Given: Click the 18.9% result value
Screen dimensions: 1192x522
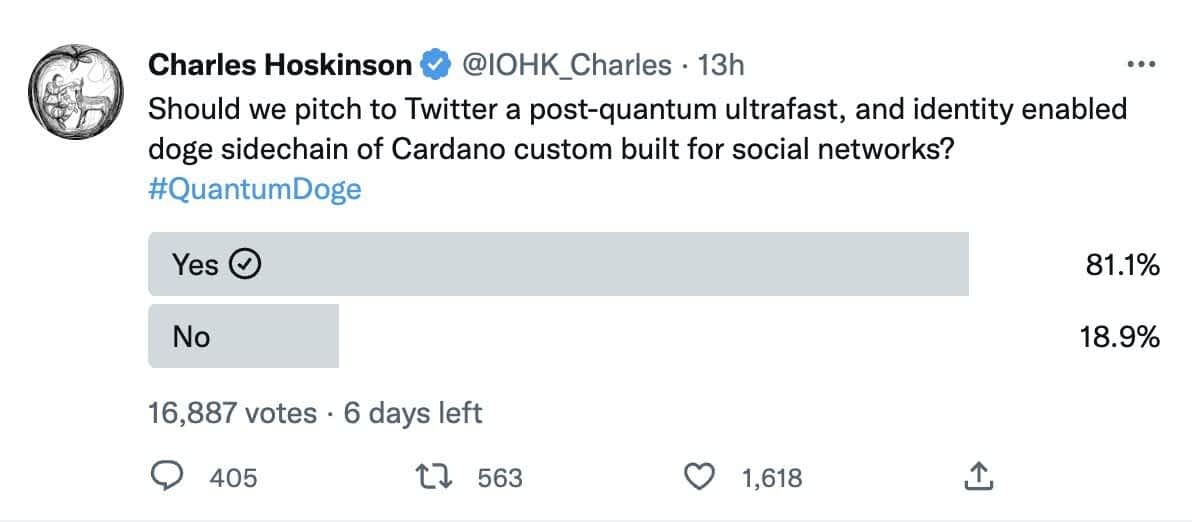Looking at the screenshot, I should tap(1121, 336).
